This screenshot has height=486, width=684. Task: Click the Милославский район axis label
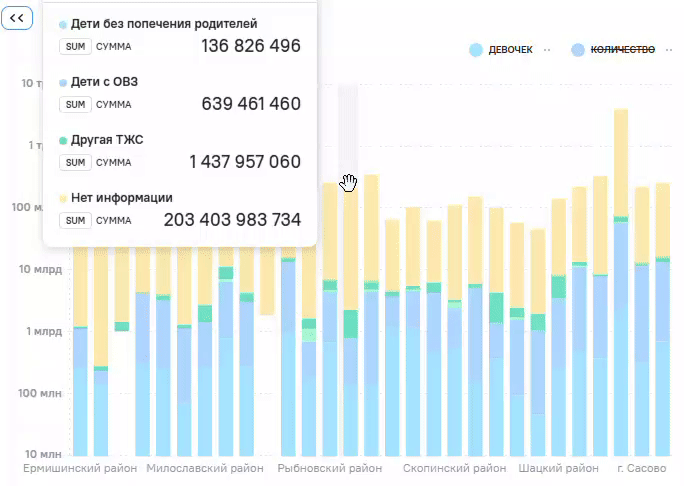pos(205,469)
